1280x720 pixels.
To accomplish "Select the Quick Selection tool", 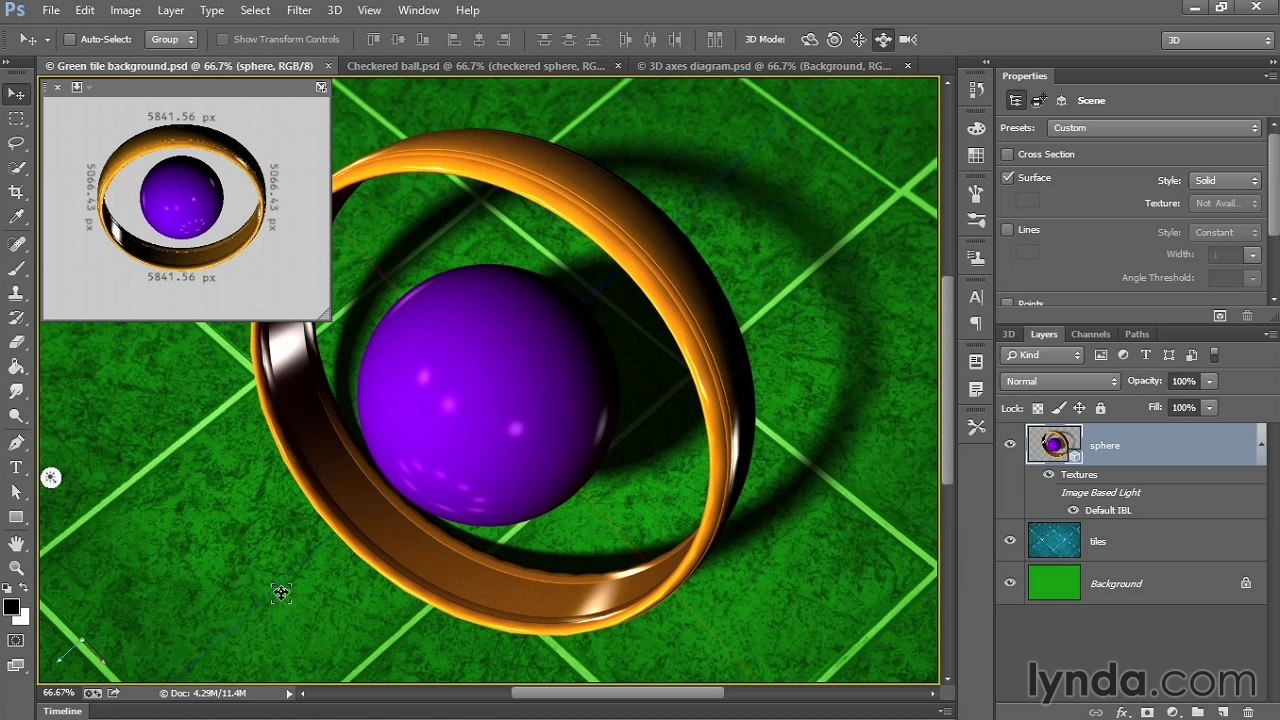I will click(16, 168).
